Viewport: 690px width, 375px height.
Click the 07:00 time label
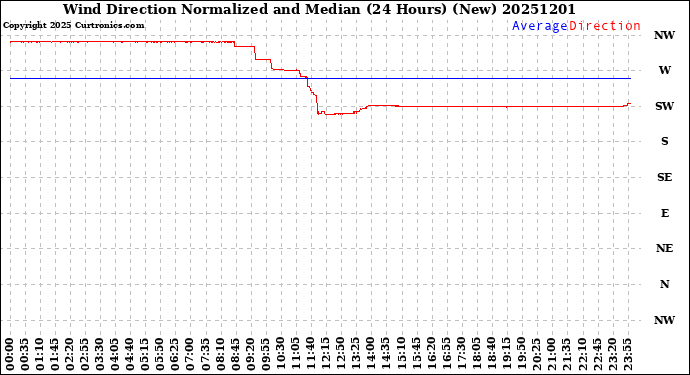coord(190,354)
